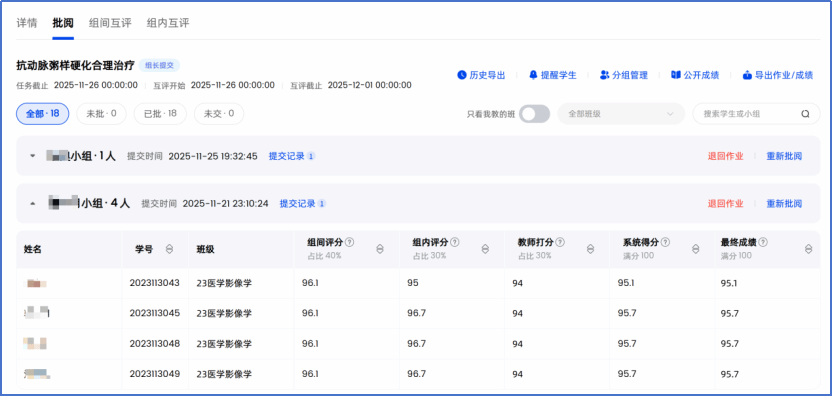Open 历史导出 link
Image resolution: width=832 pixels, height=397 pixels.
point(487,75)
